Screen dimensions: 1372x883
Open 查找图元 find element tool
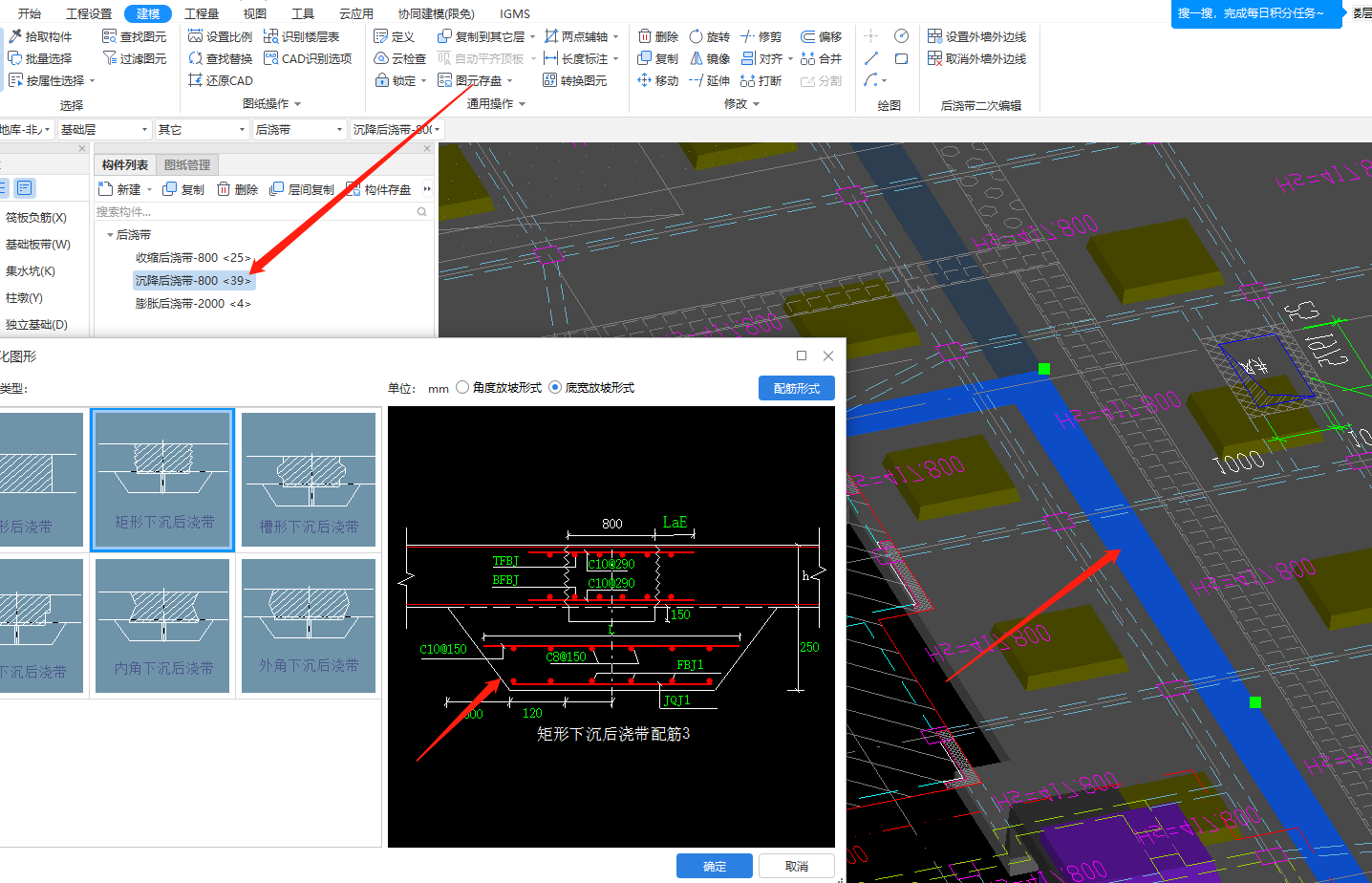[x=134, y=36]
